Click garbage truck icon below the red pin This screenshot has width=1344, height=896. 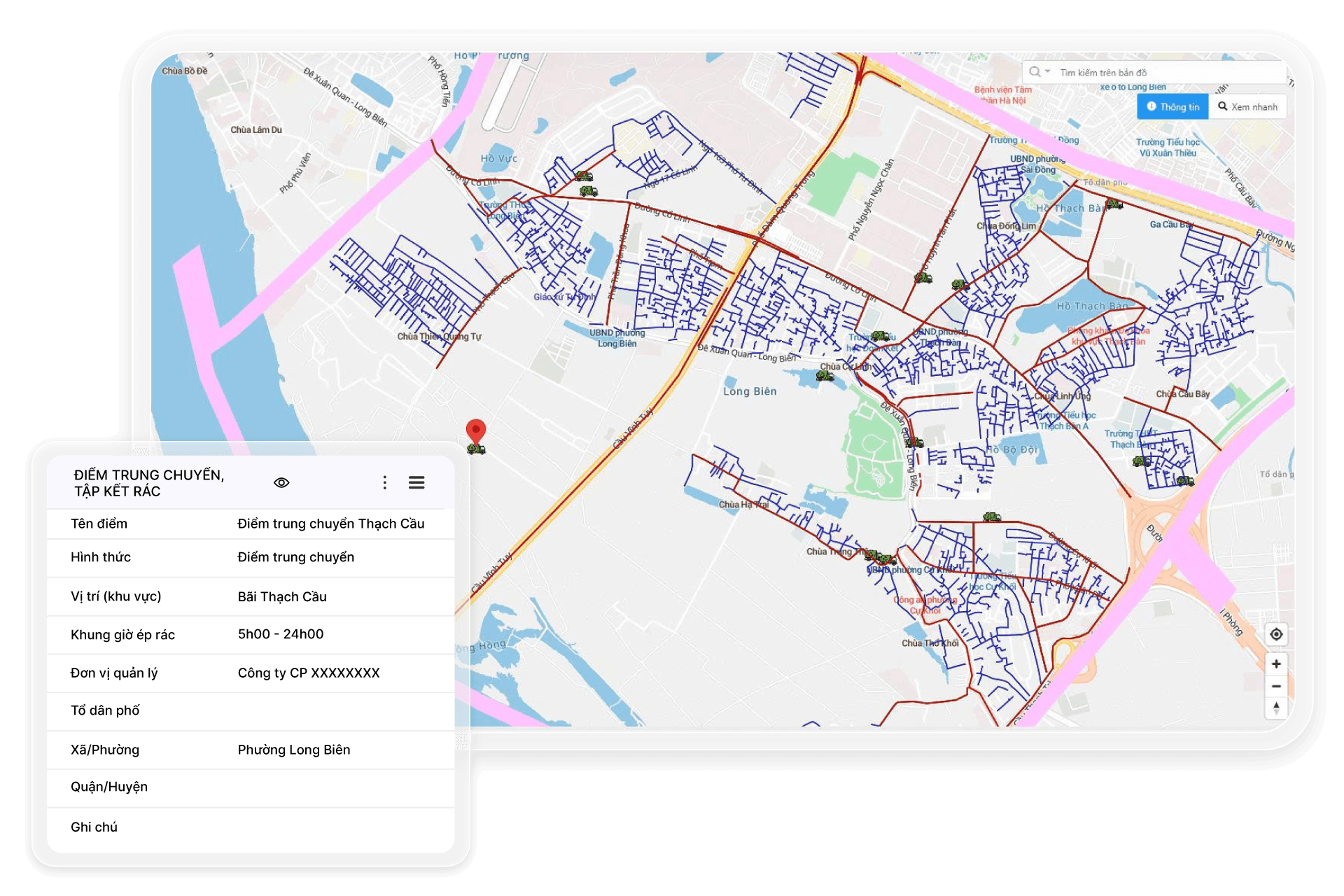click(x=477, y=449)
